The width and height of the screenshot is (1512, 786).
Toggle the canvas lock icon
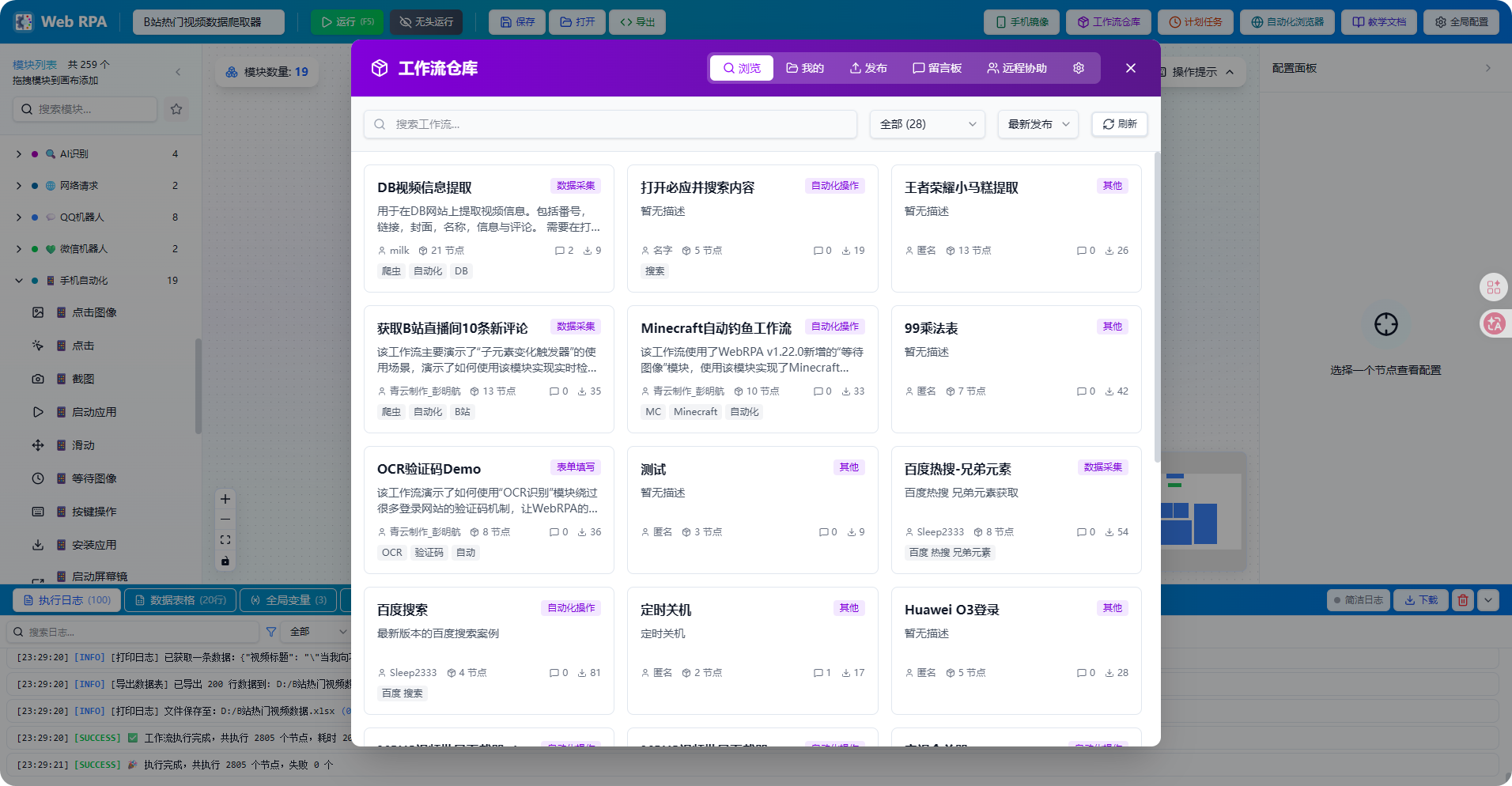(225, 561)
